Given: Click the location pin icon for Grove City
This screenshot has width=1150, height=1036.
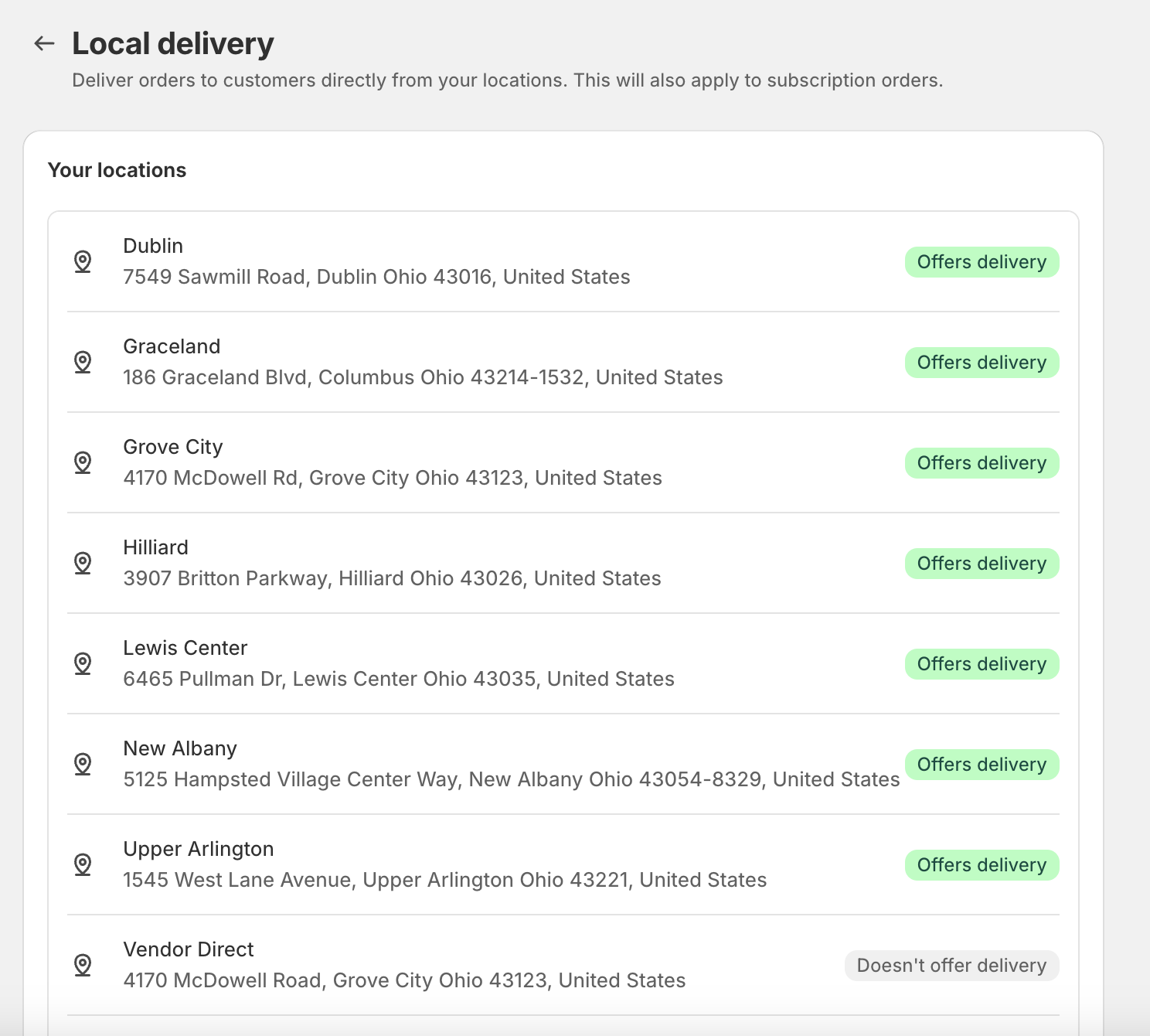Looking at the screenshot, I should [x=83, y=462].
